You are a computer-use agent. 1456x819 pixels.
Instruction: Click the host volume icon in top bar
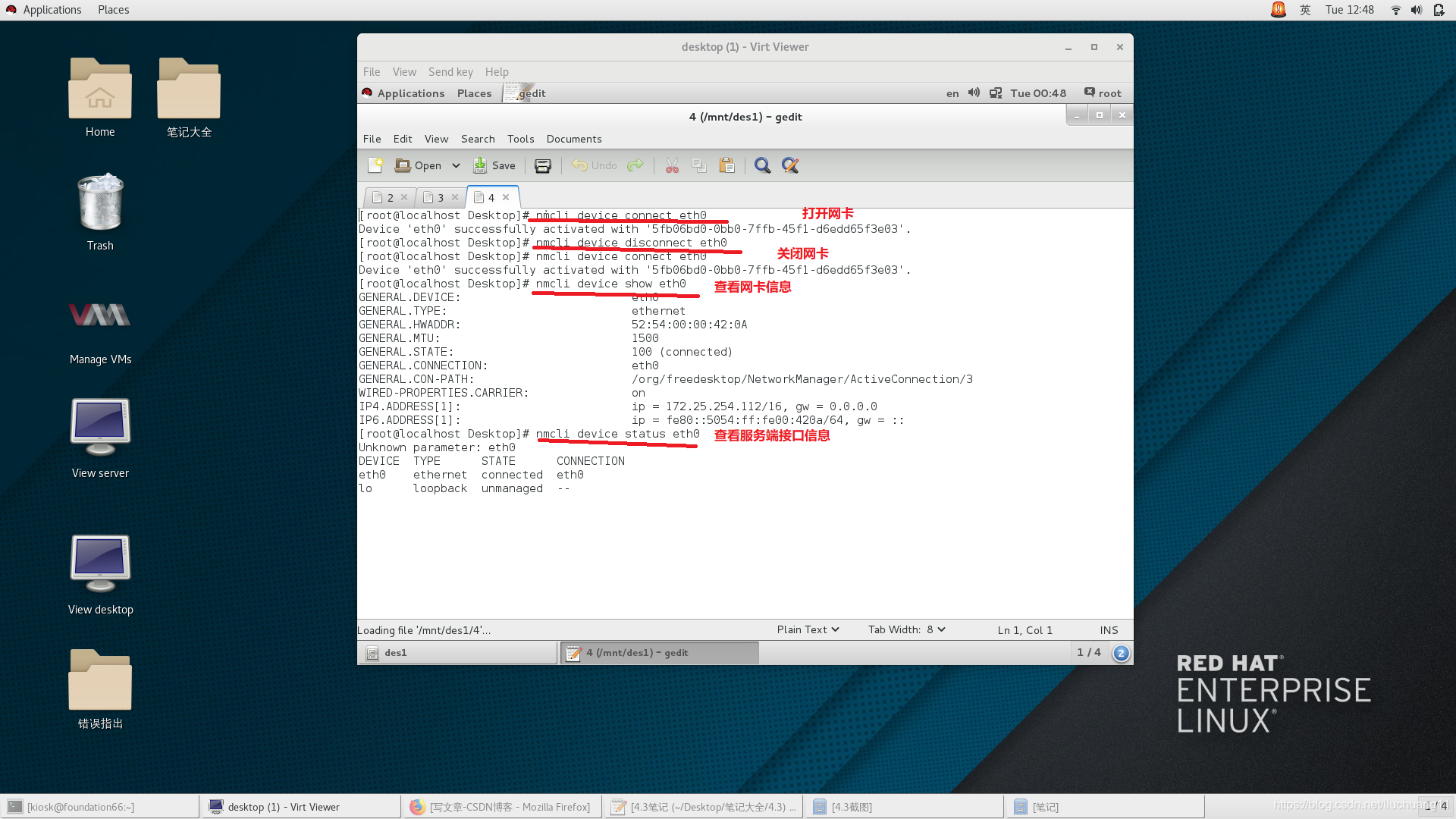(1416, 10)
